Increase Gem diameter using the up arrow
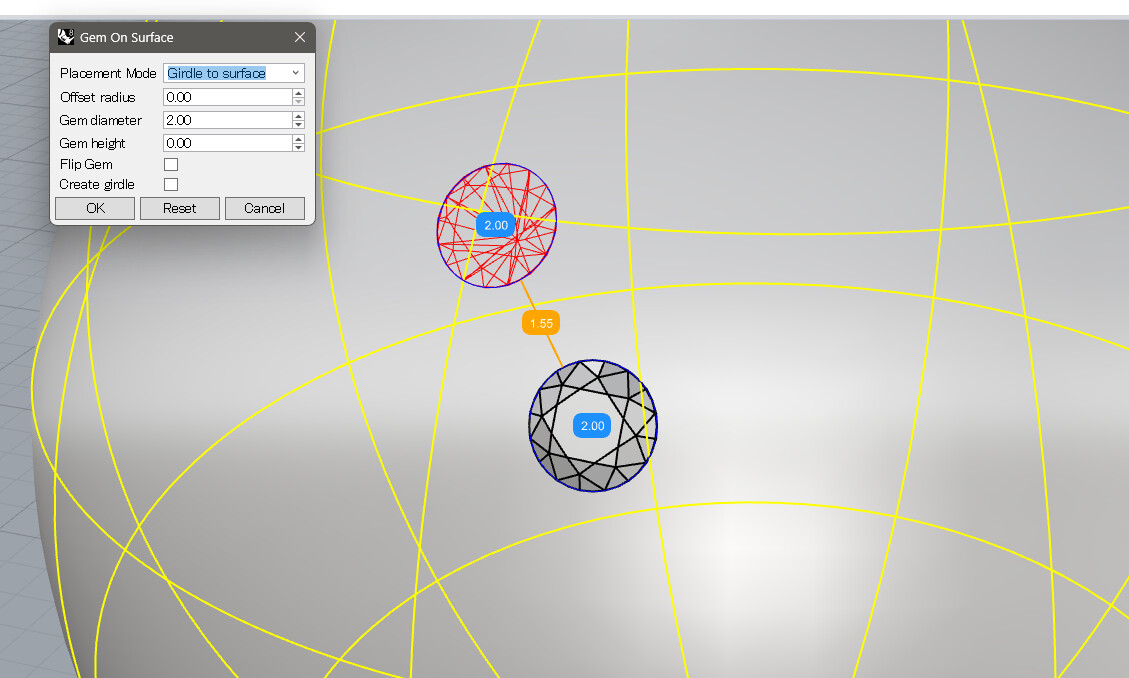 click(x=298, y=116)
